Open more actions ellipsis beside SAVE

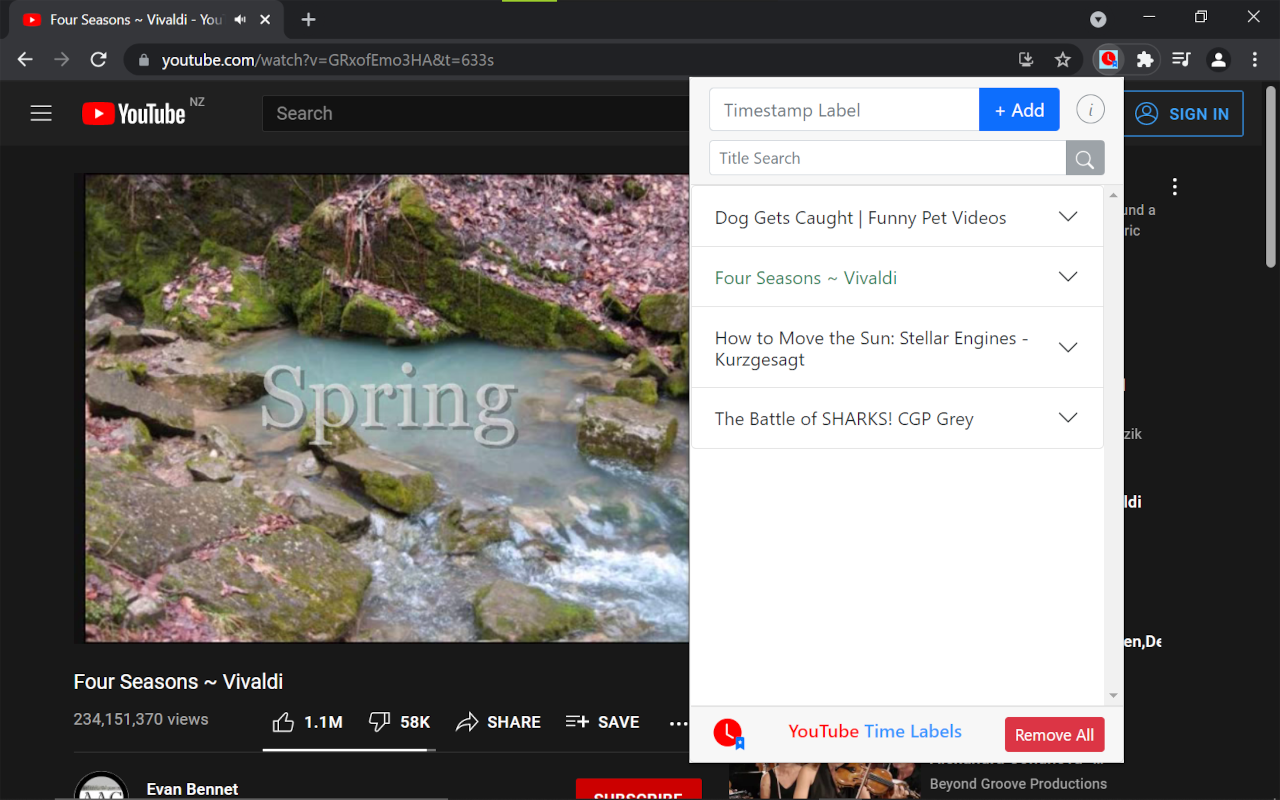tap(678, 722)
